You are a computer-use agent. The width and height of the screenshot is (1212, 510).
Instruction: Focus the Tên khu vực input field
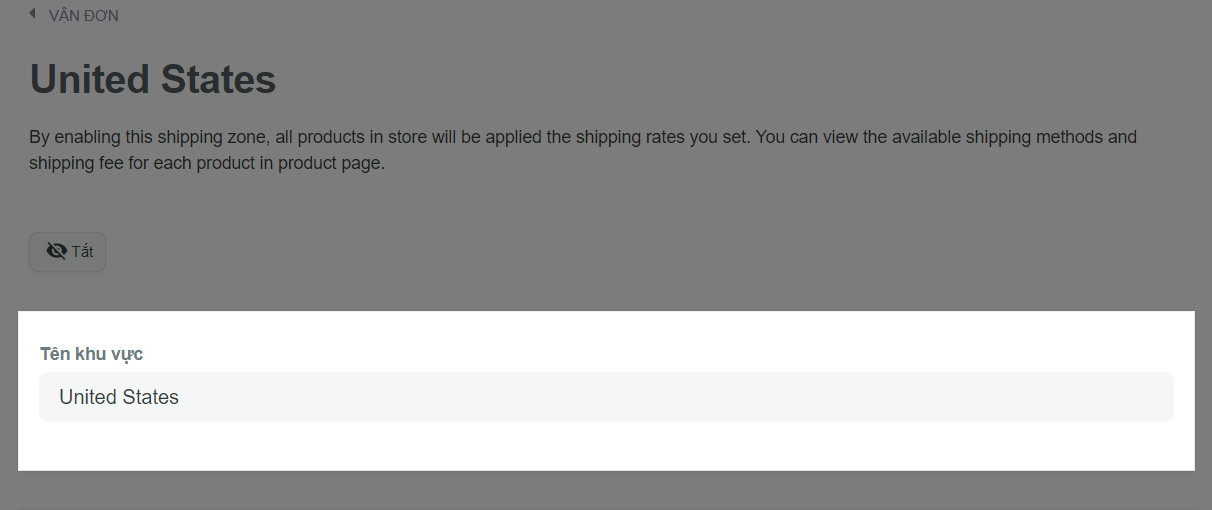click(606, 397)
